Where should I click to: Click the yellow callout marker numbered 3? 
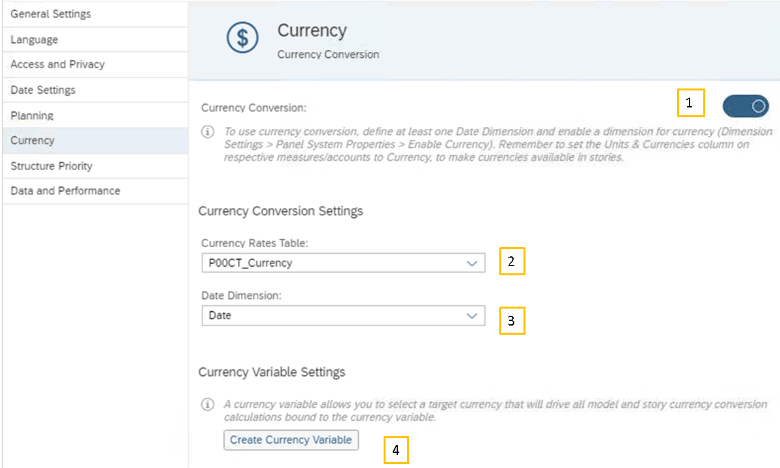tap(511, 320)
